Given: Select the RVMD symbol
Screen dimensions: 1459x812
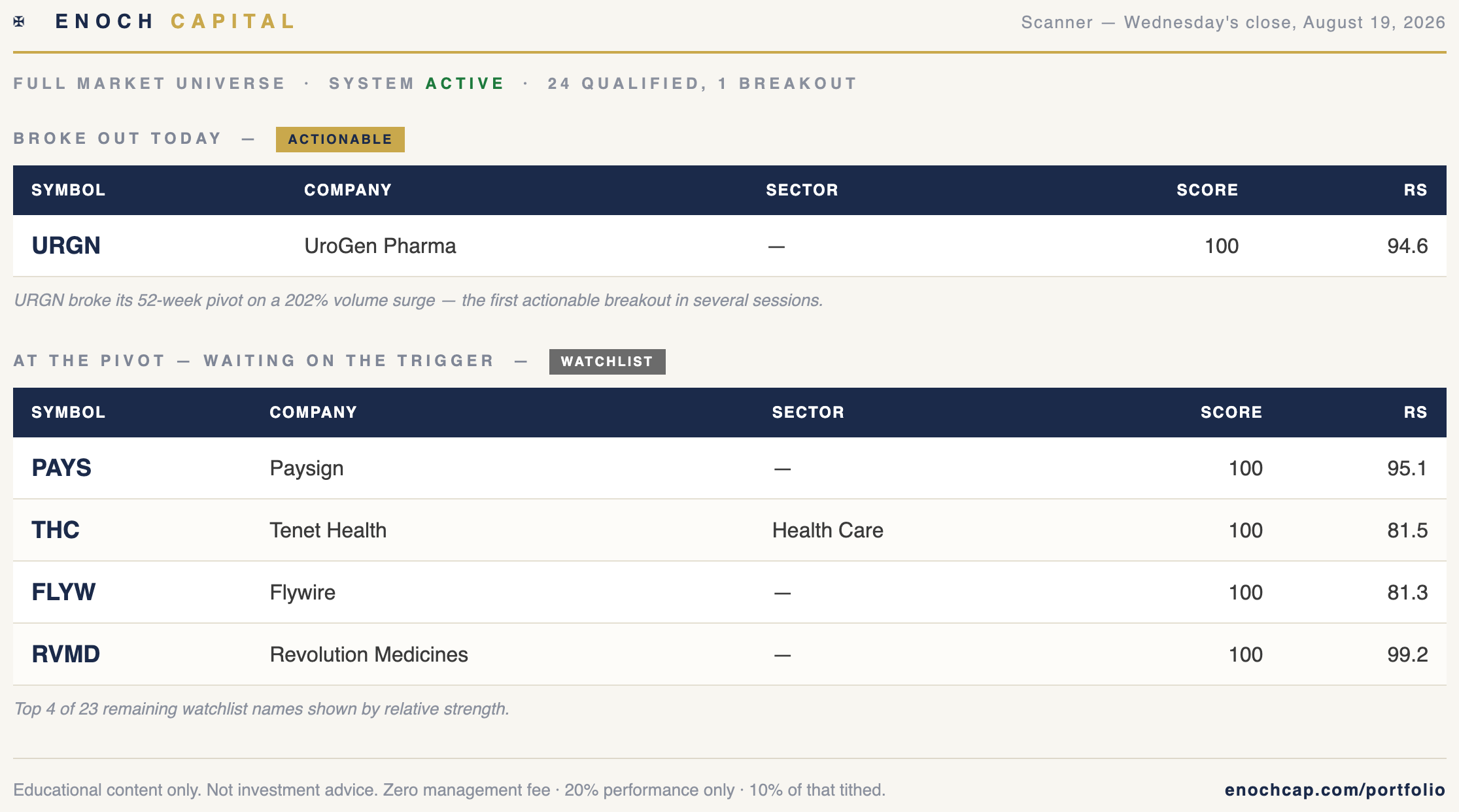Looking at the screenshot, I should (66, 654).
